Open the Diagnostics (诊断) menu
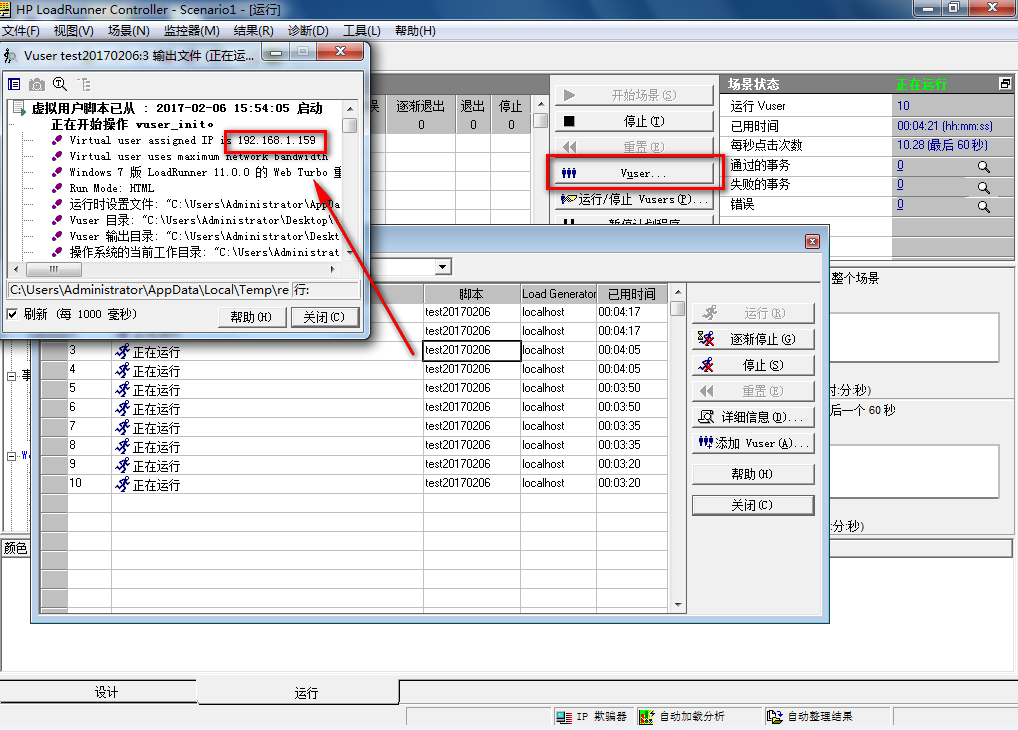This screenshot has height=730, width=1018. tap(308, 31)
